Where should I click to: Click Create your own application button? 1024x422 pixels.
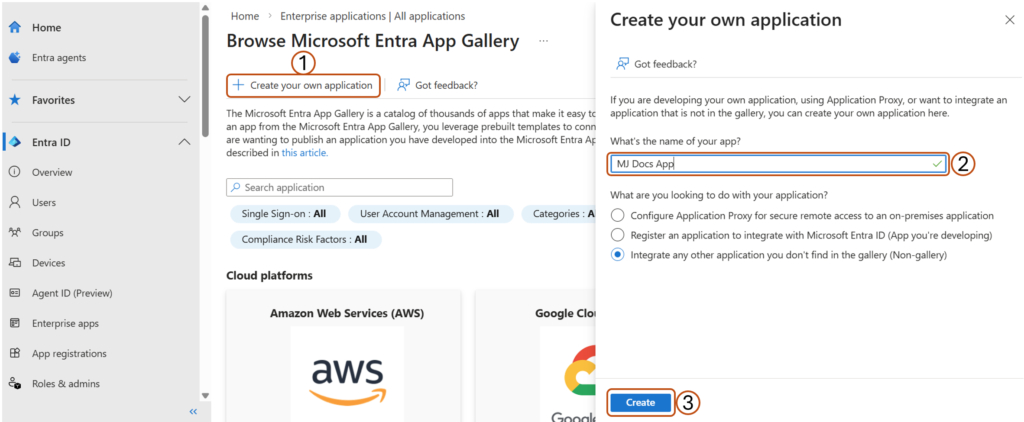(303, 85)
